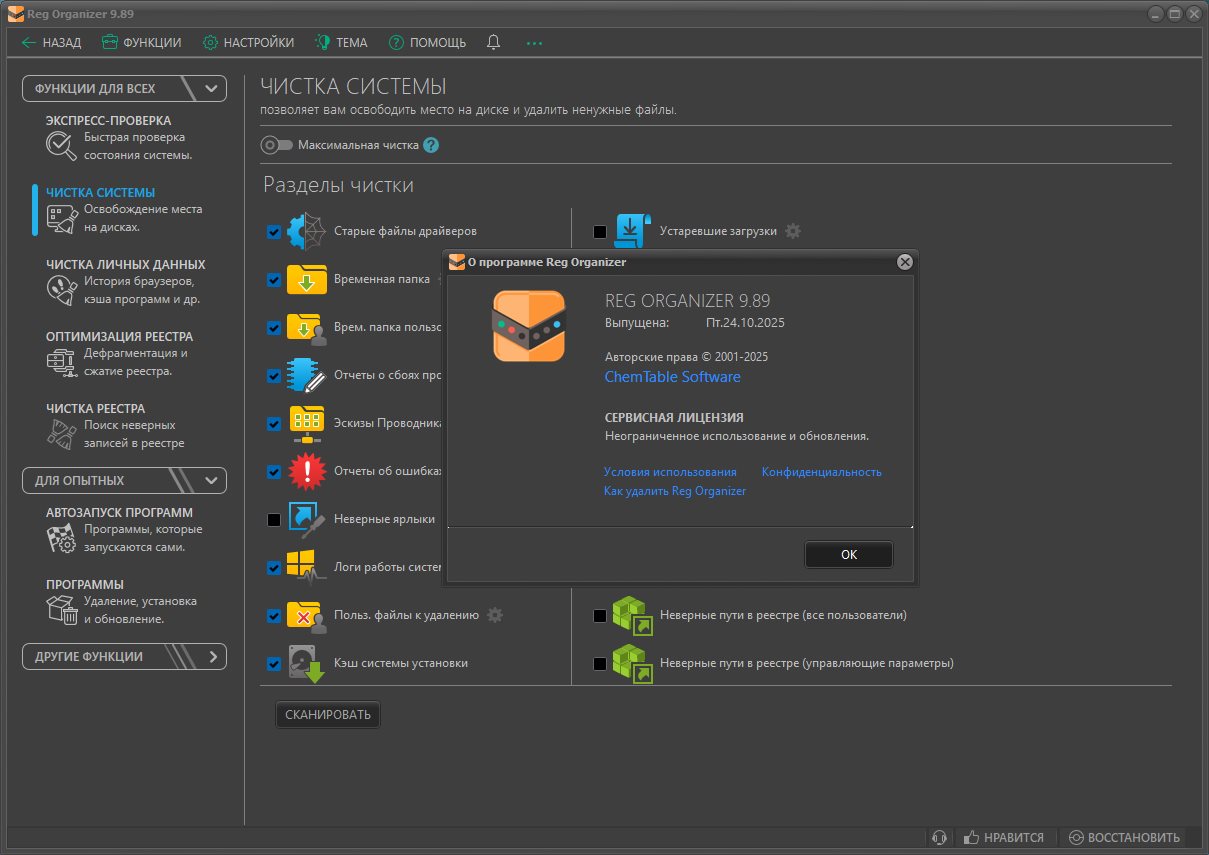
Task: Open the three-dots overflow menu
Action: pos(534,43)
